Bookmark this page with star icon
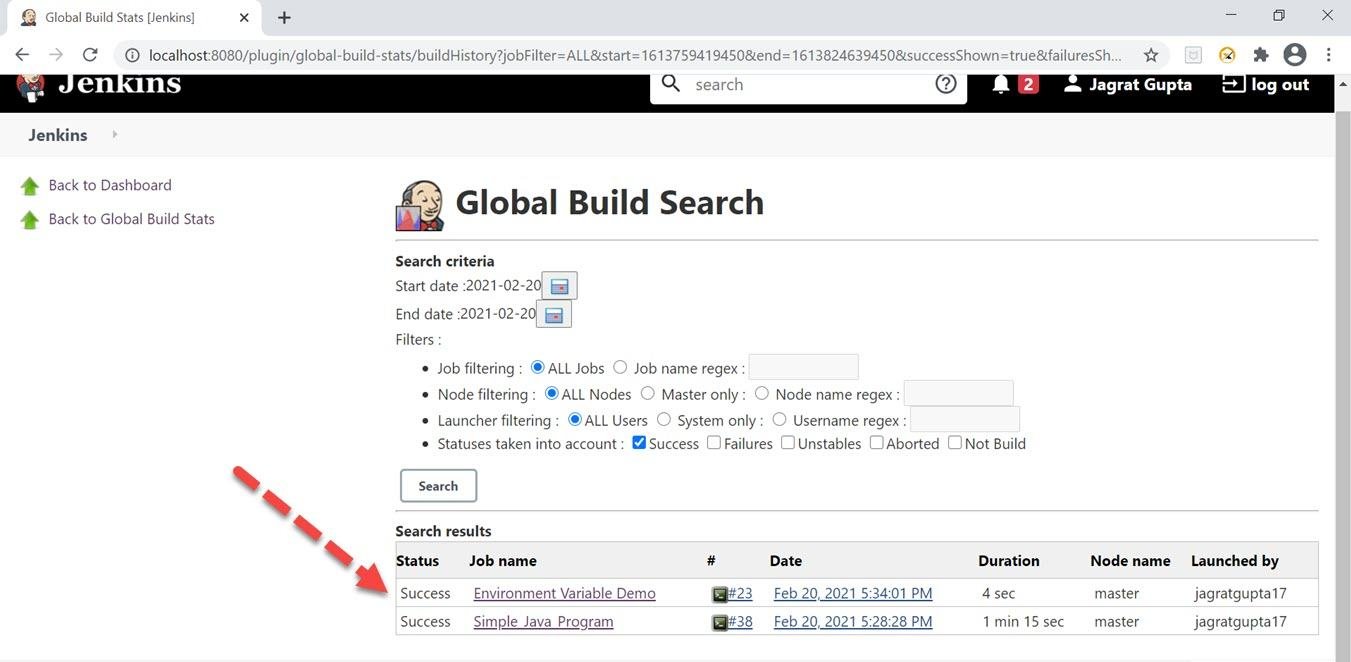 click(x=1151, y=55)
